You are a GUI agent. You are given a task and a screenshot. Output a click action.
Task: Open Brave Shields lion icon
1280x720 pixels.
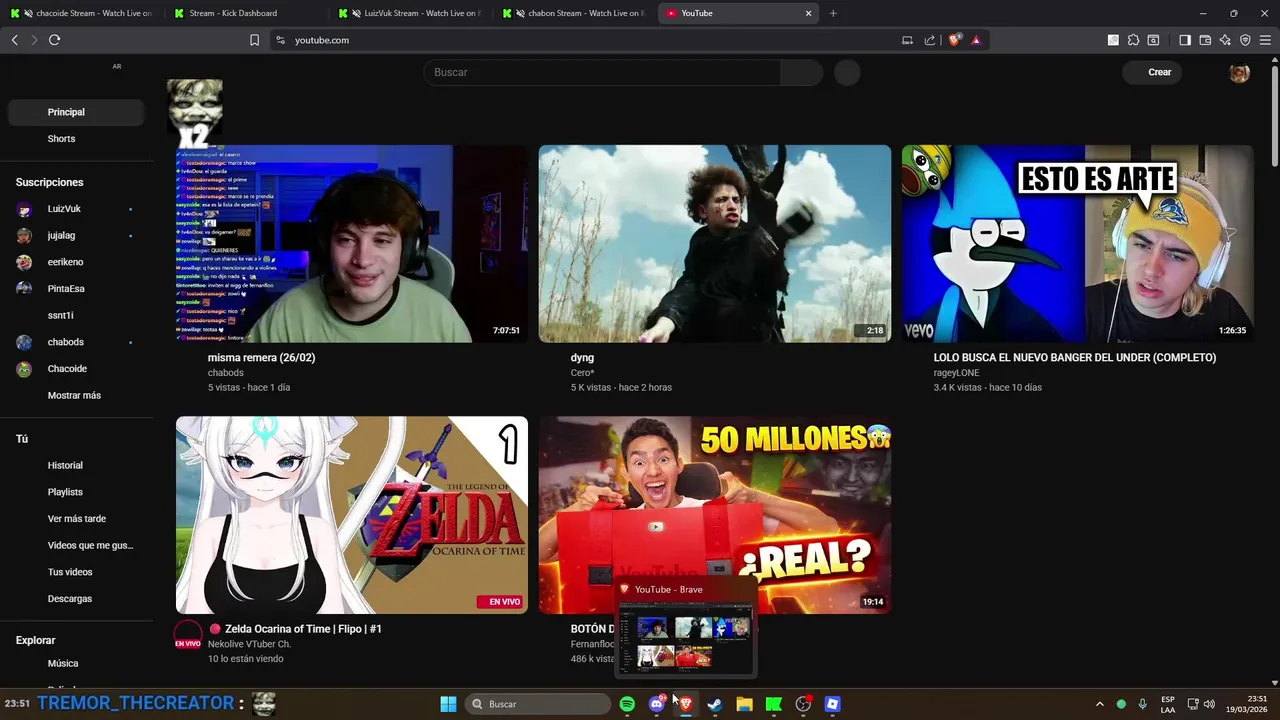[955, 40]
